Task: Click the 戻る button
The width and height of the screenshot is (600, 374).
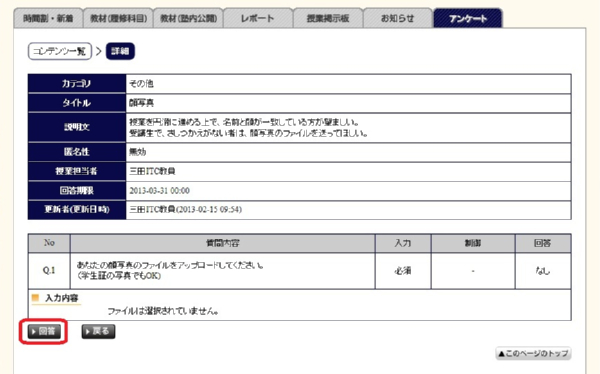Action: (98, 332)
